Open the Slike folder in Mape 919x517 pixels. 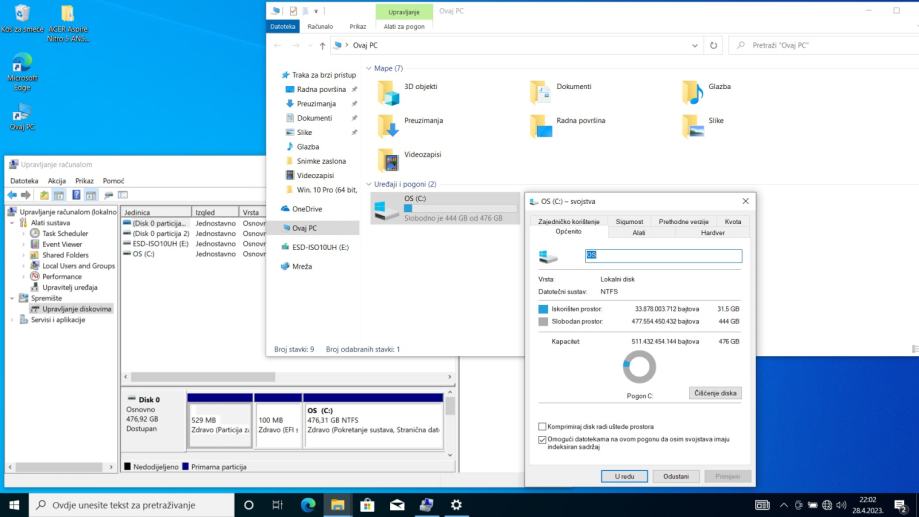[703, 126]
